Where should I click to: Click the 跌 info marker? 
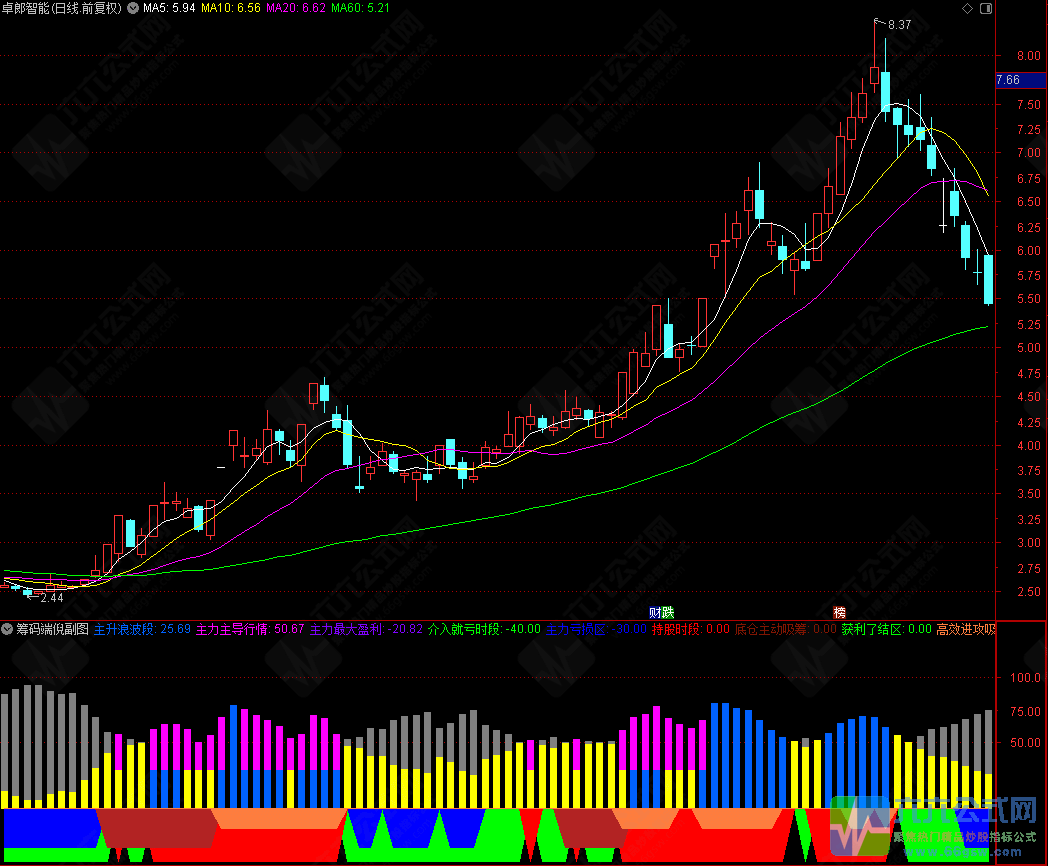(668, 612)
